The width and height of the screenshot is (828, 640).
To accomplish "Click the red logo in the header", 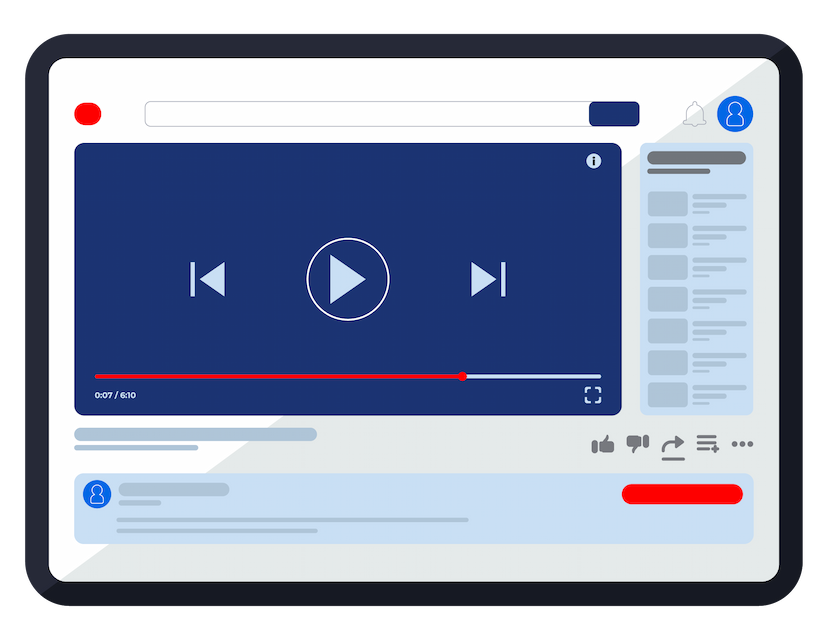I will point(88,114).
